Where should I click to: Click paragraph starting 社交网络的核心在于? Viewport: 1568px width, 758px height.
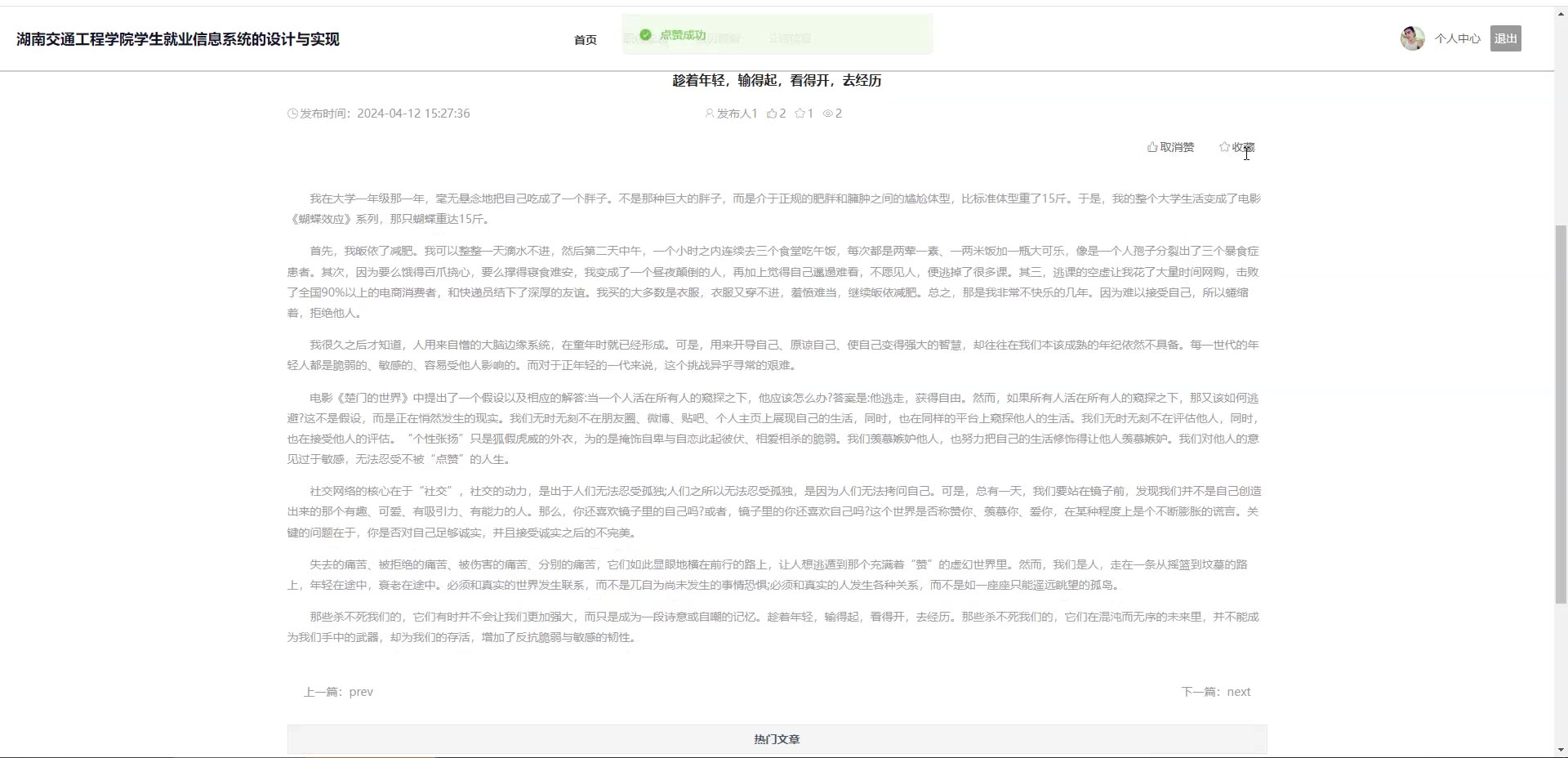pyautogui.click(x=774, y=511)
